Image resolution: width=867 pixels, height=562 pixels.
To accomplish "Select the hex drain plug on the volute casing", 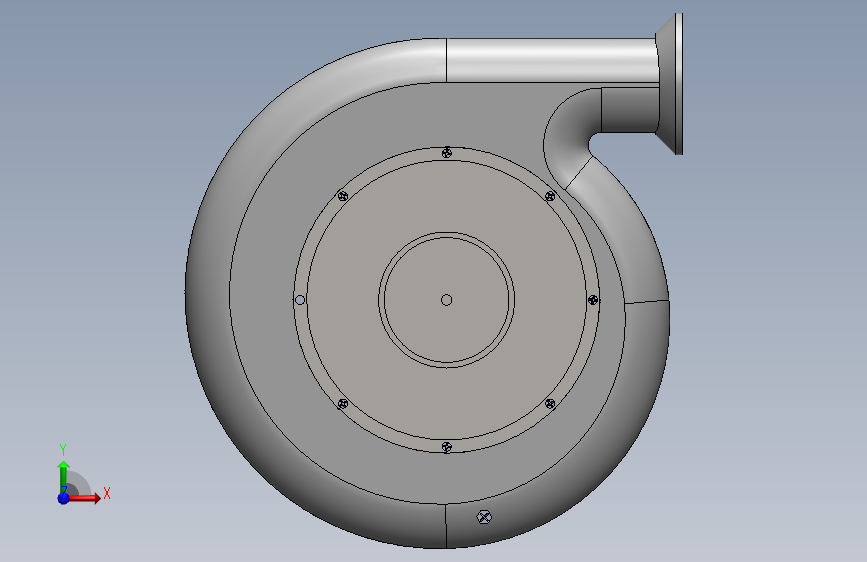I will 484,517.
